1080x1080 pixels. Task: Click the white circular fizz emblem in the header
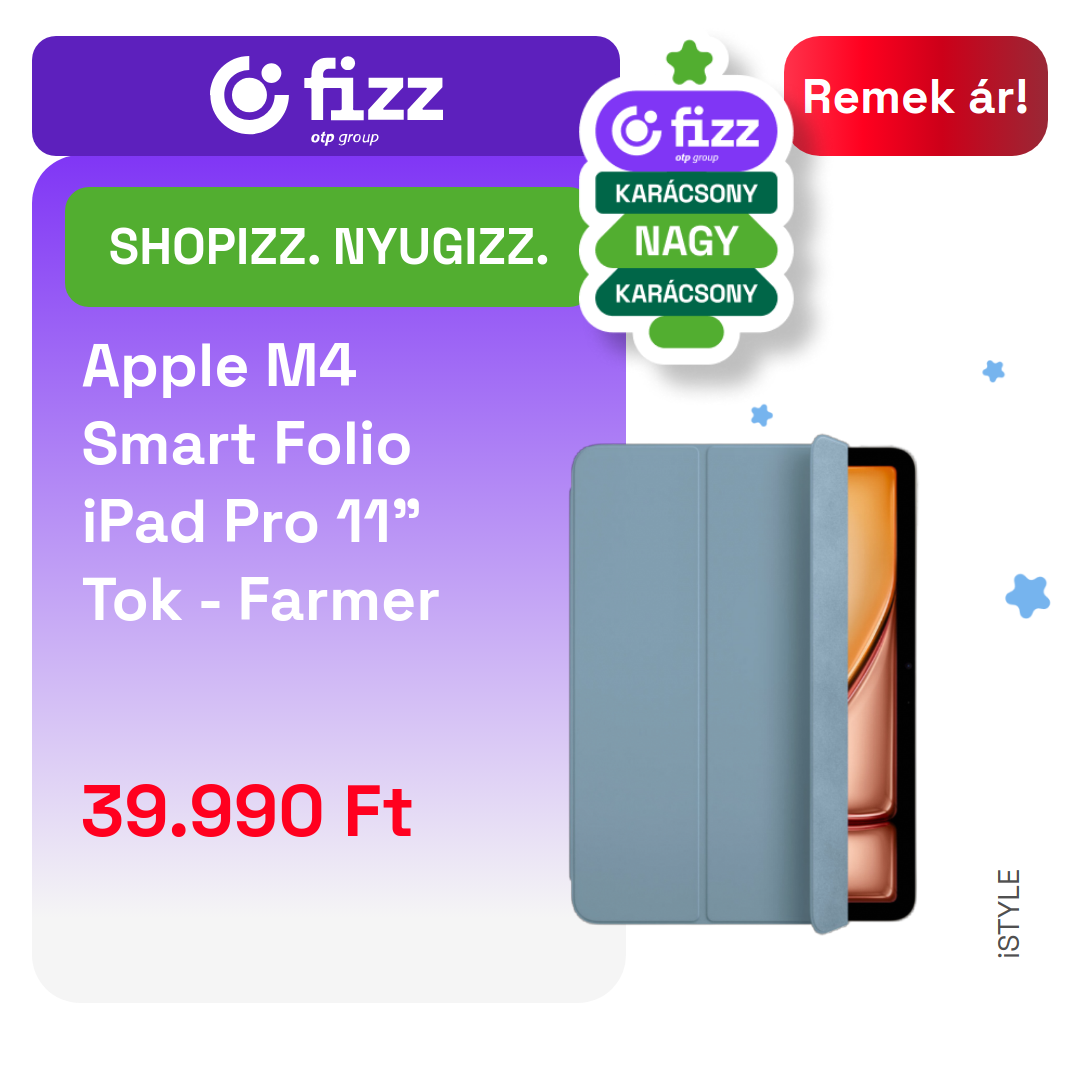249,95
